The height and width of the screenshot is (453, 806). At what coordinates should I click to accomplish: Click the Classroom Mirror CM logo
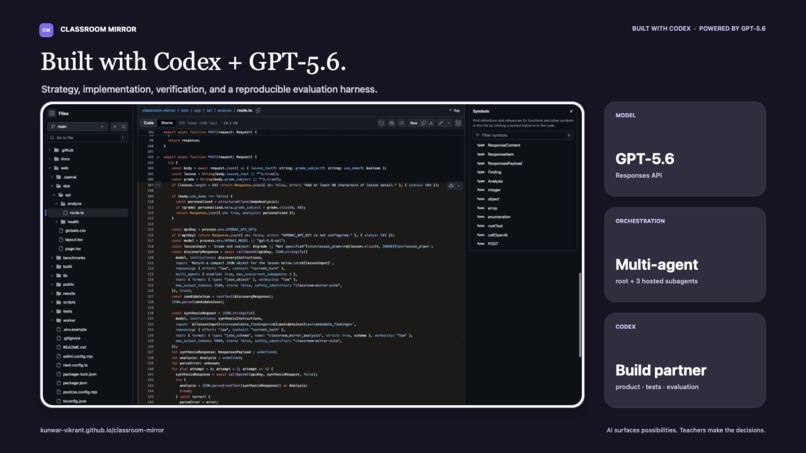click(x=46, y=30)
